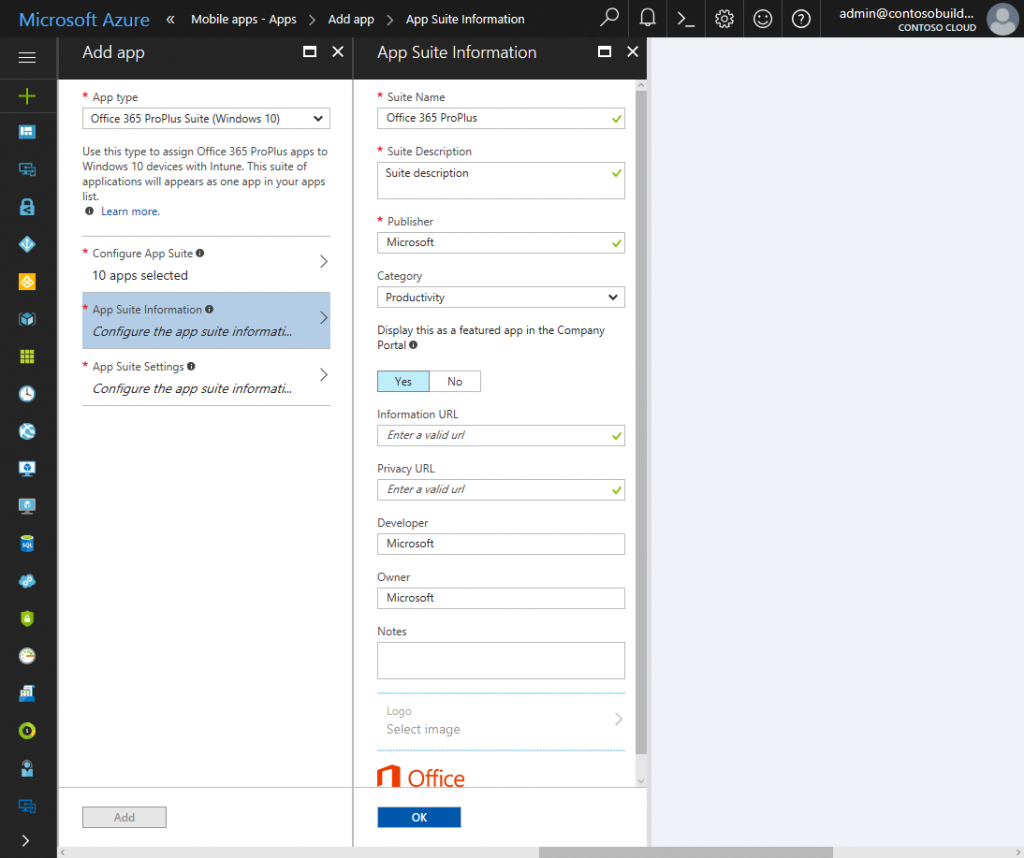Open the green Security shield icon
This screenshot has width=1024, height=858.
point(27,618)
